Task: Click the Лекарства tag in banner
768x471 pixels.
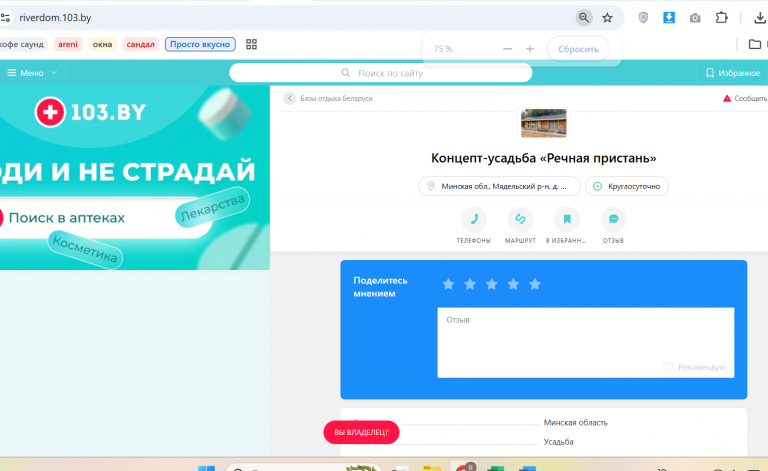Action: pos(213,208)
